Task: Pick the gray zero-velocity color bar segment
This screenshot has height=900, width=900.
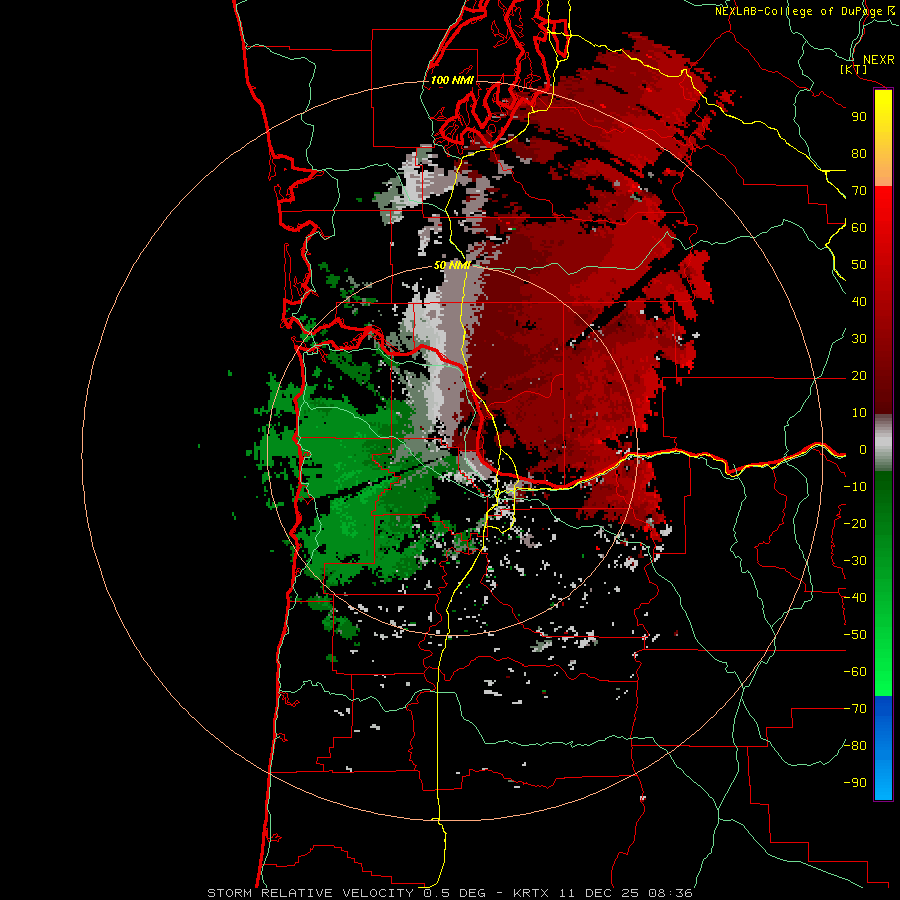Action: click(x=883, y=443)
